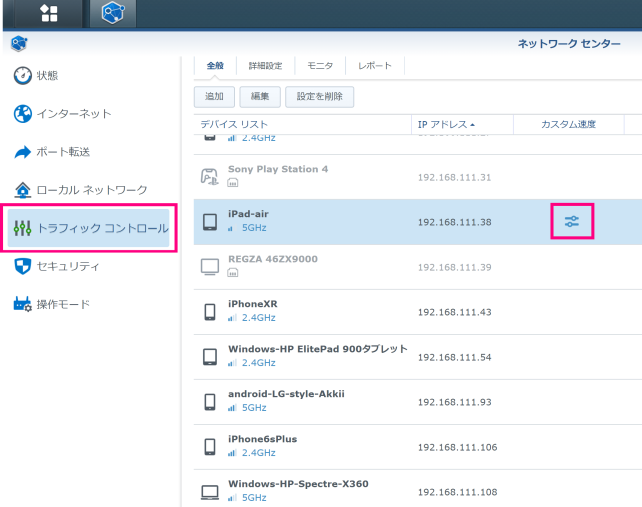The width and height of the screenshot is (642, 507).
Task: Open ローカル ネットワーク section
Action: point(81,190)
